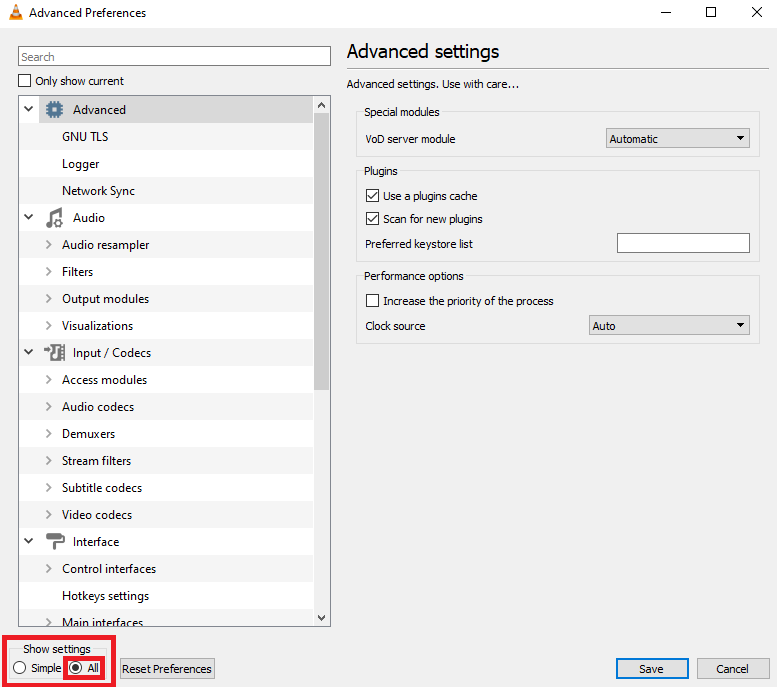Click the tree scrollbar down arrow

(x=321, y=618)
